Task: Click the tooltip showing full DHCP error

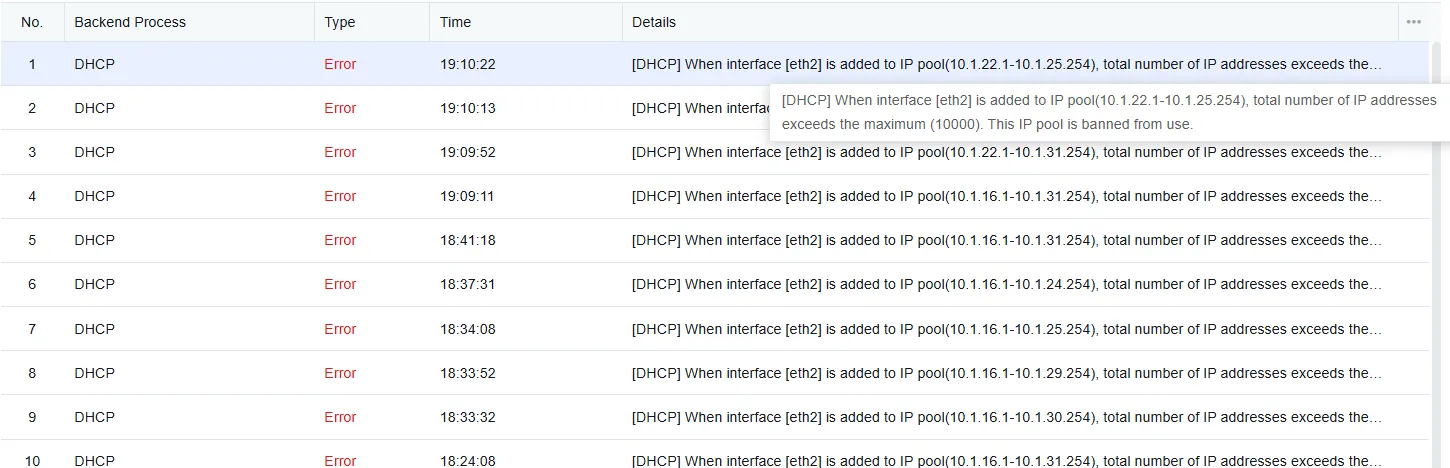Action: click(x=1108, y=112)
